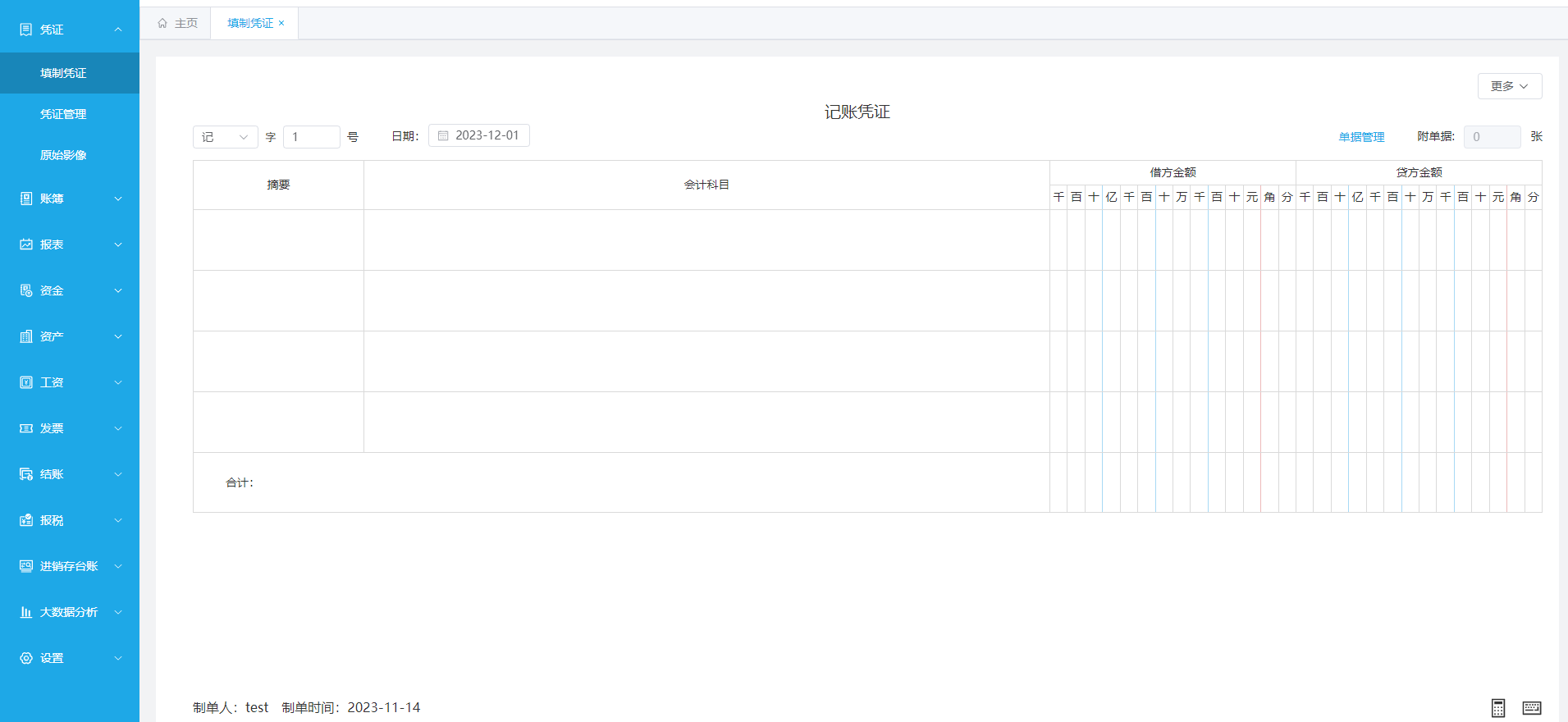Expand the 设置 menu chevron

118,658
